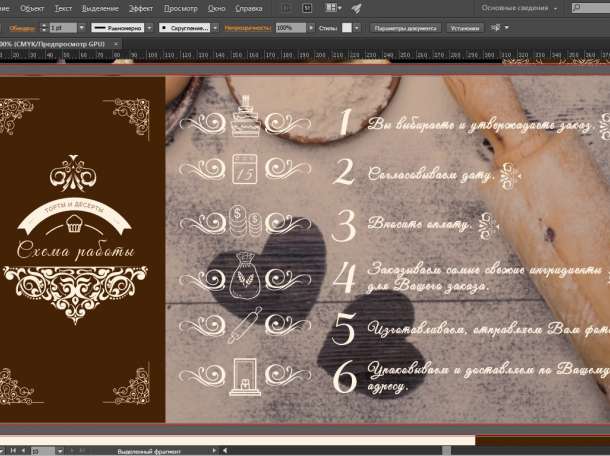Open the Эффект menu

(x=141, y=8)
